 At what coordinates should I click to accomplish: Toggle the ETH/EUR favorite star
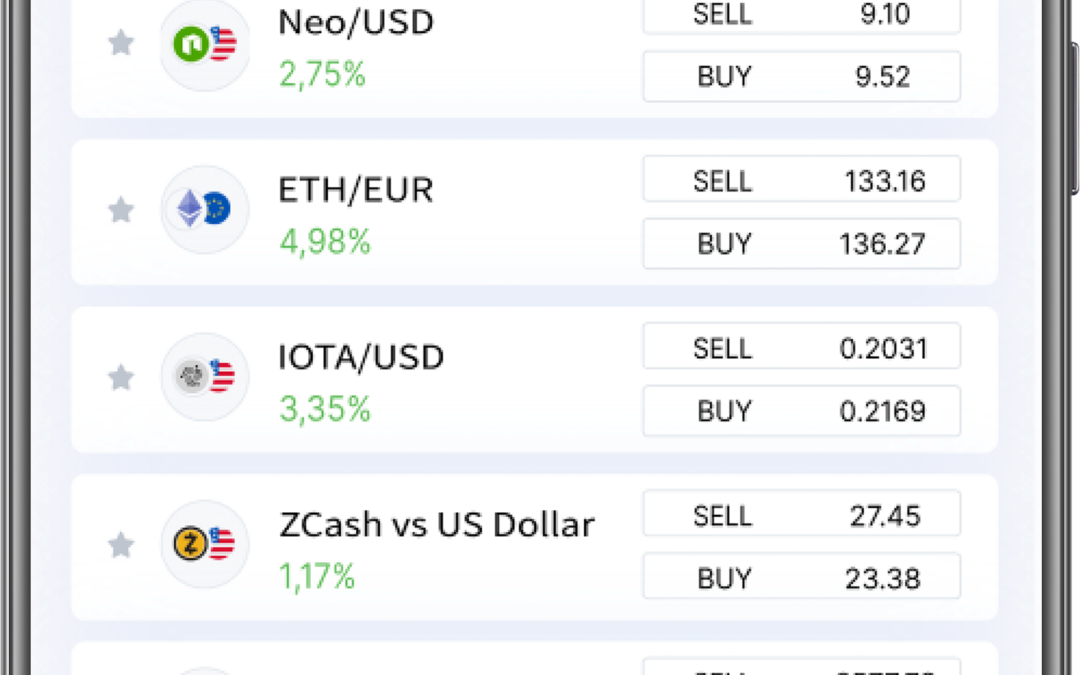click(121, 210)
